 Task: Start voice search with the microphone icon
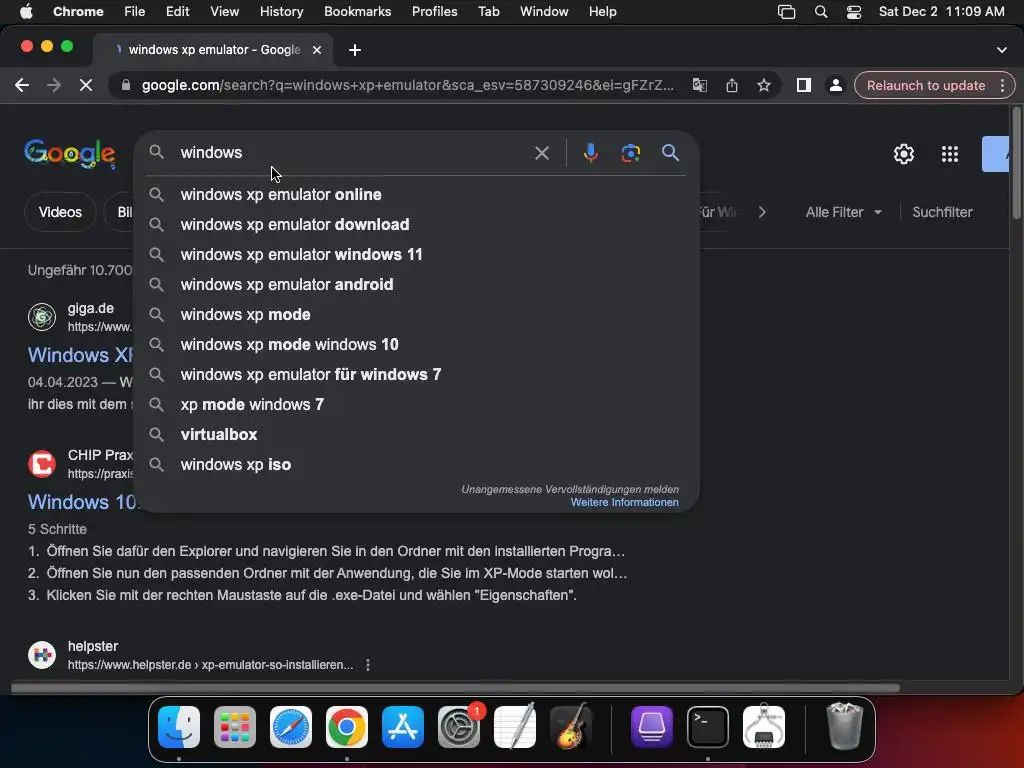(590, 153)
